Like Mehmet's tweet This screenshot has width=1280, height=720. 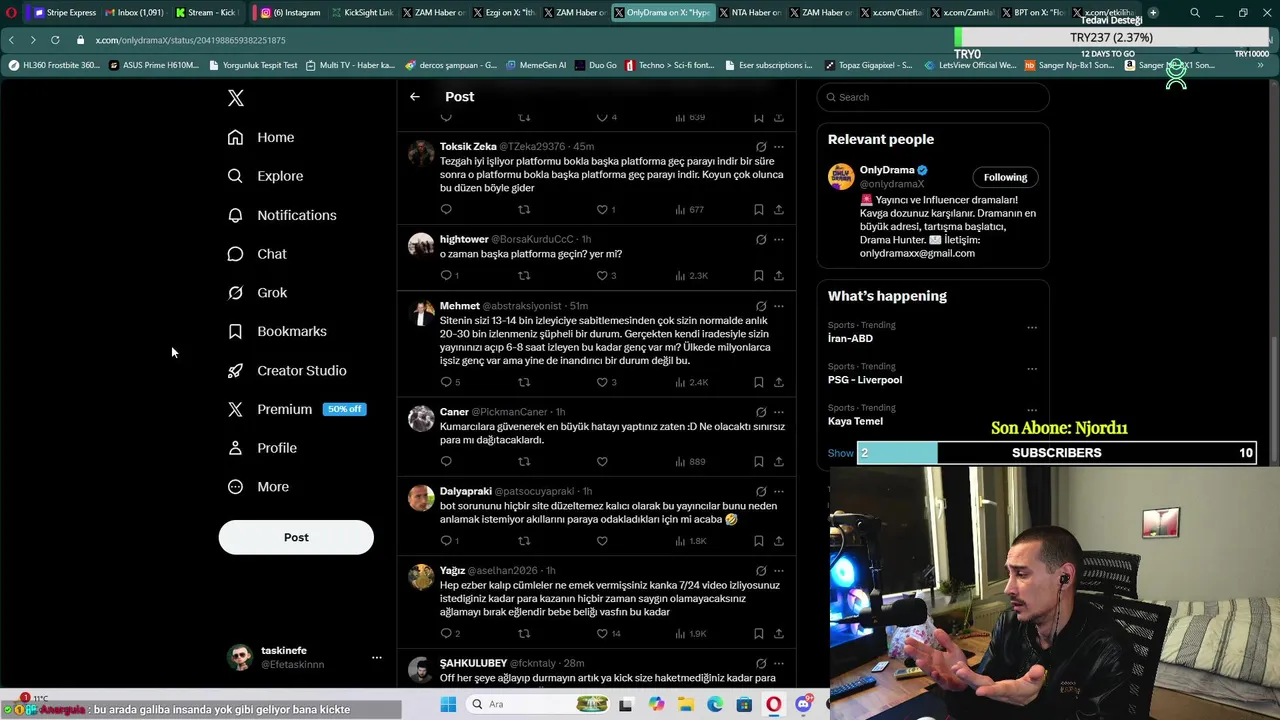(x=602, y=382)
